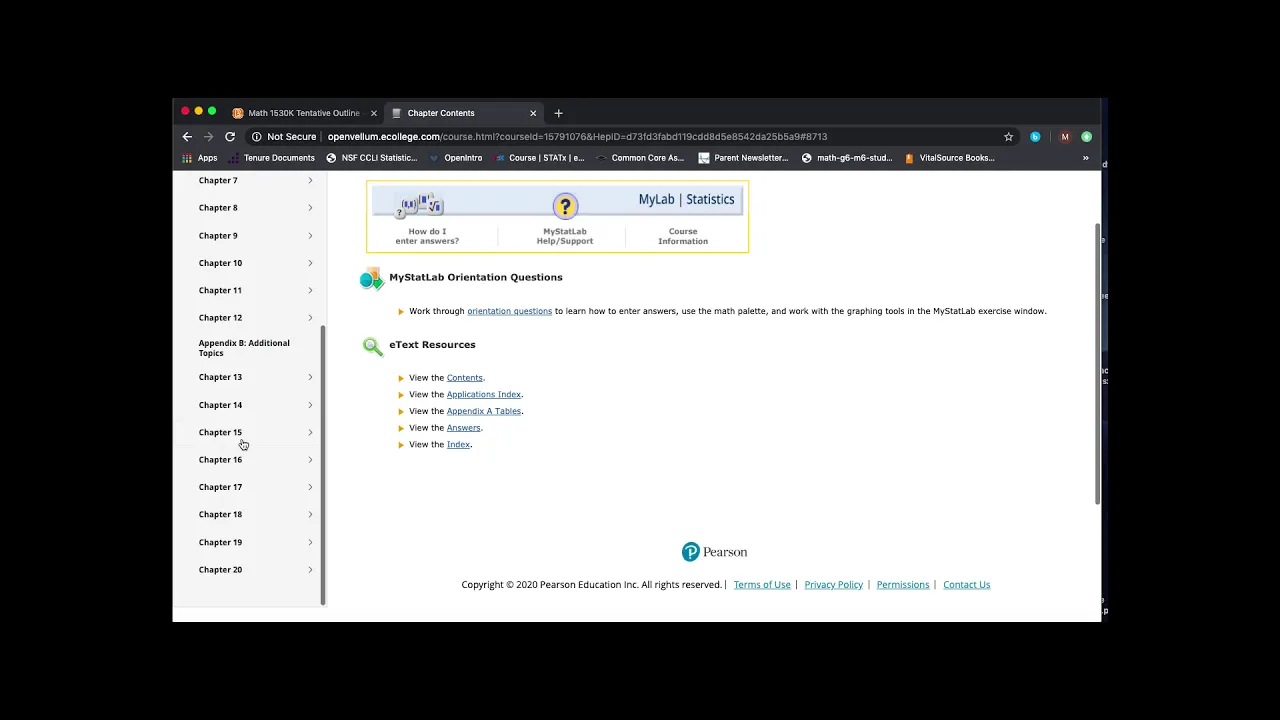The height and width of the screenshot is (720, 1280).
Task: Close the Chapter Contents tab
Action: (533, 113)
